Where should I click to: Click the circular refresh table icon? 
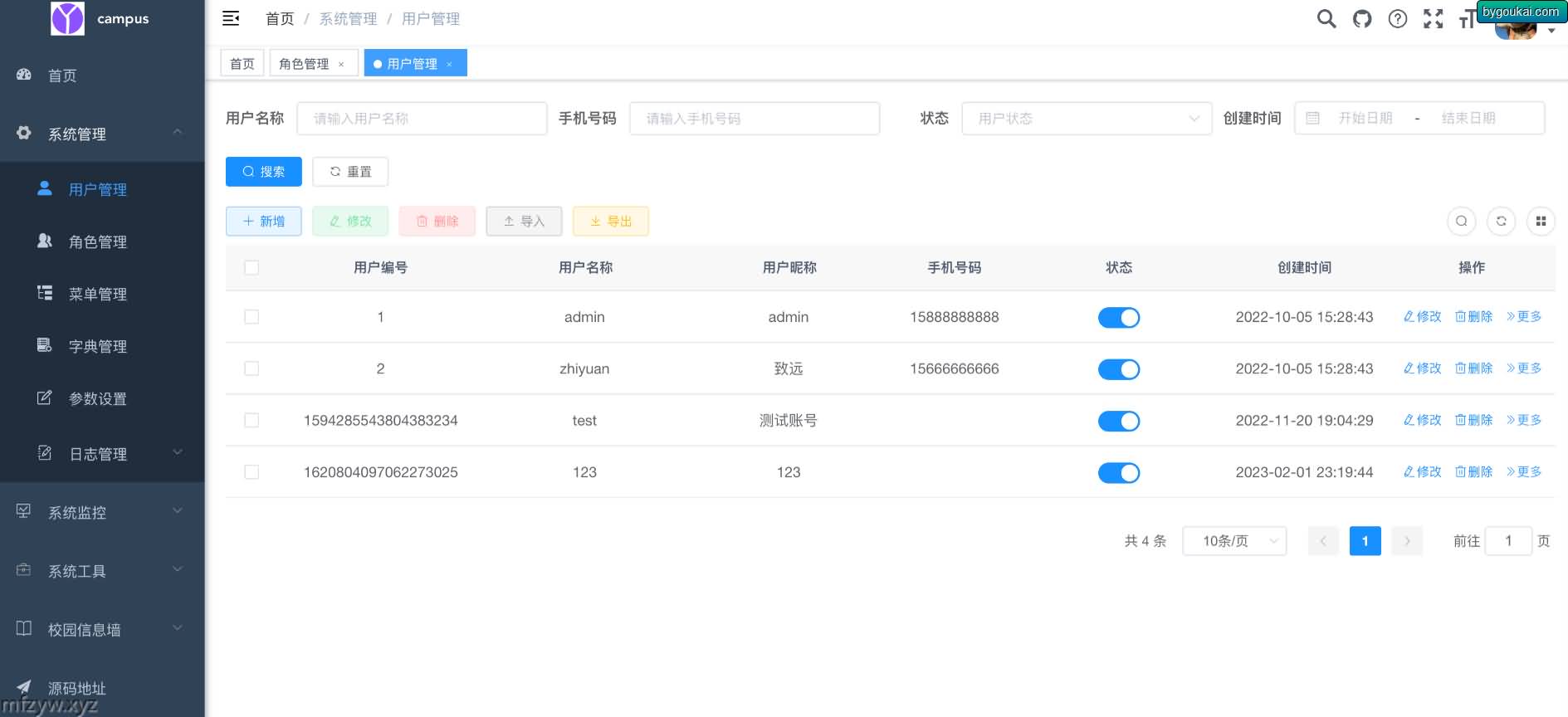1501,221
